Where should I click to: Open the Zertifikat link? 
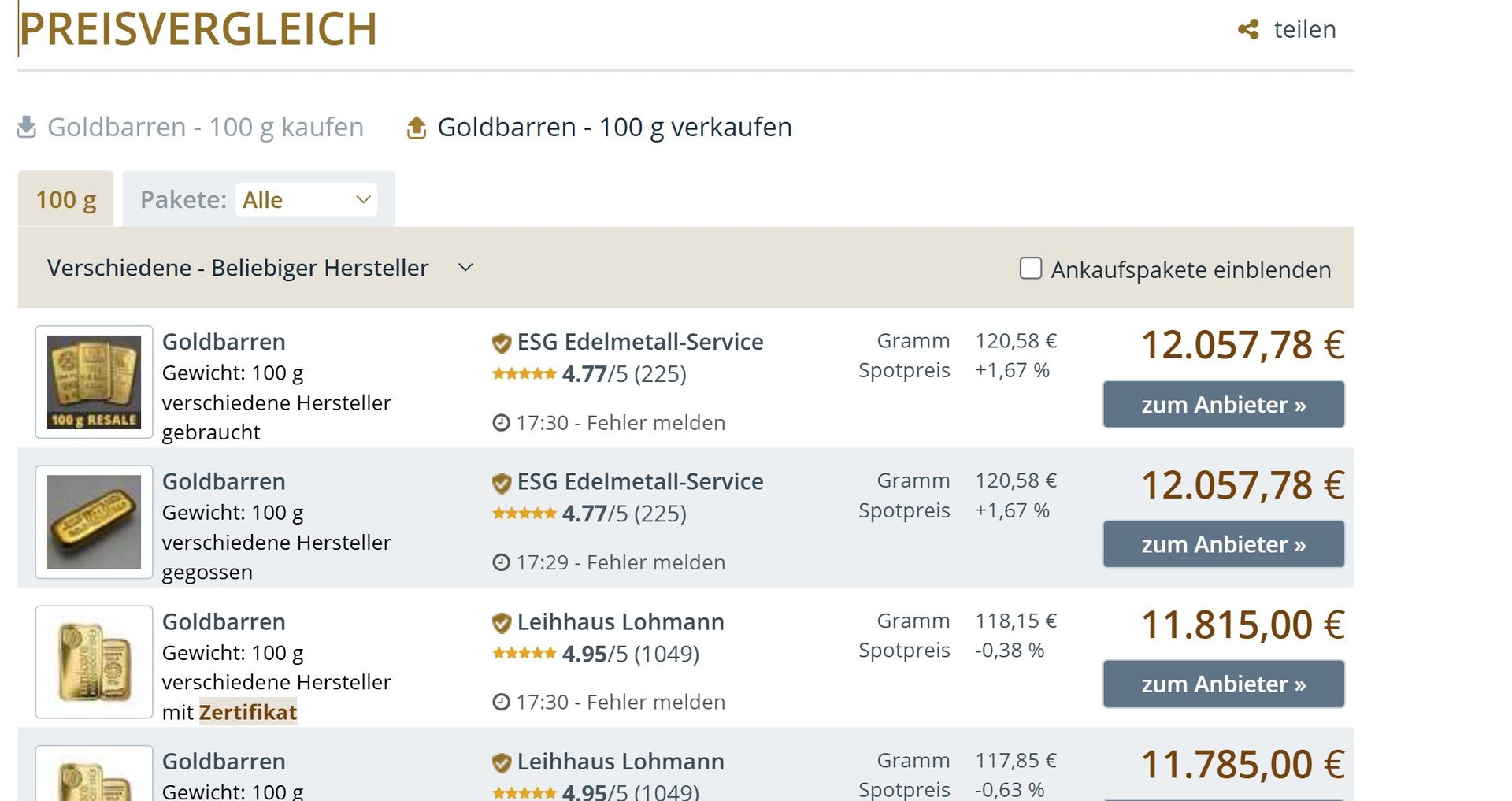point(248,712)
